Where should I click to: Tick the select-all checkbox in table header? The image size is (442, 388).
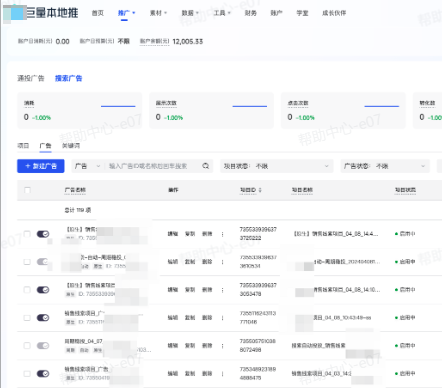[27, 190]
